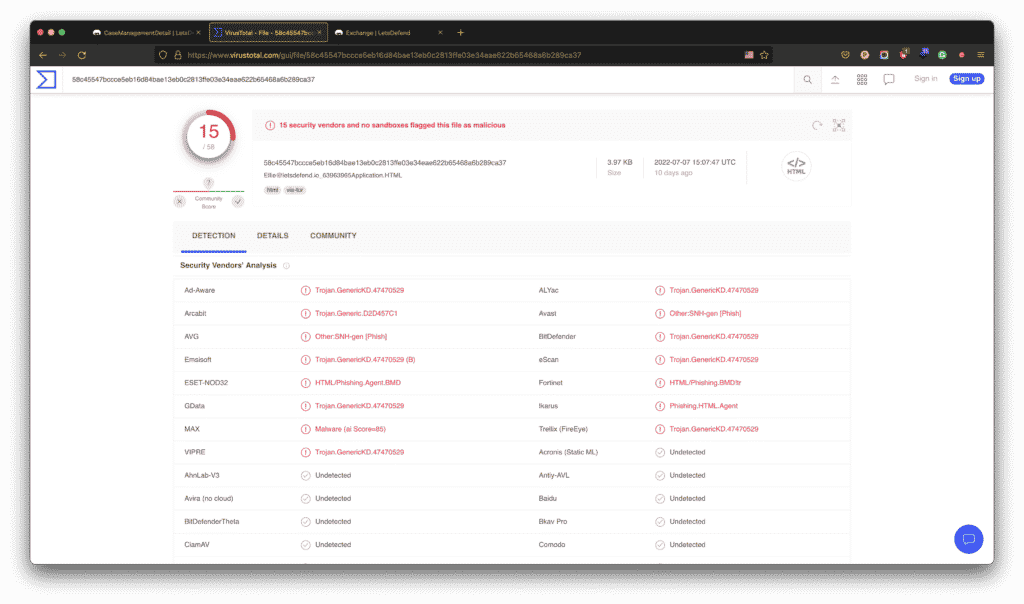Click the Trellix (FireEye) vendor name
This screenshot has width=1024, height=604.
[563, 430]
